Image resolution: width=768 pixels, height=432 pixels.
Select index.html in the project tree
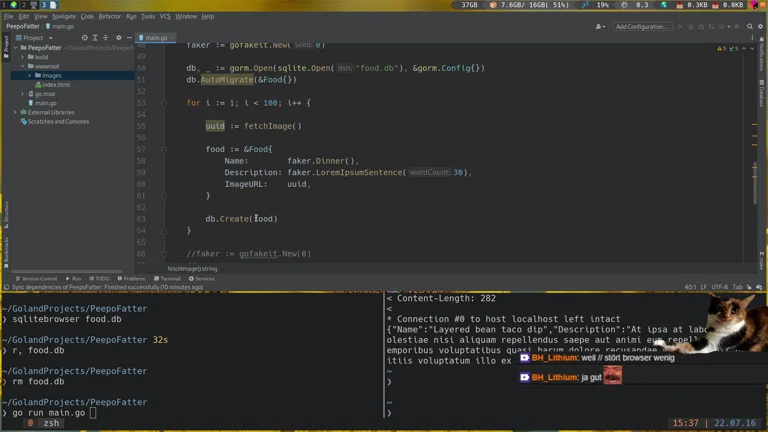click(x=55, y=85)
